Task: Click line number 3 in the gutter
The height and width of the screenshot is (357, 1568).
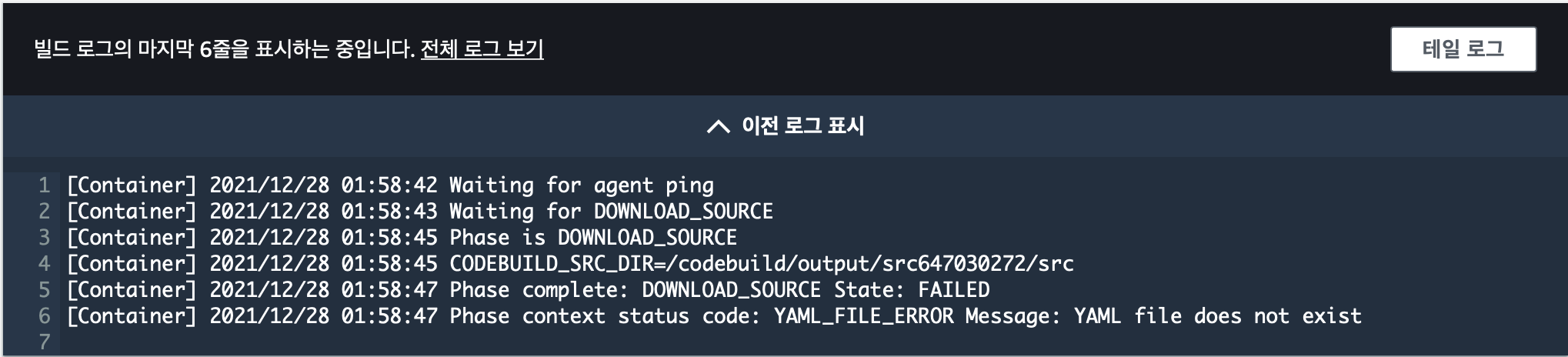Action: [x=45, y=238]
